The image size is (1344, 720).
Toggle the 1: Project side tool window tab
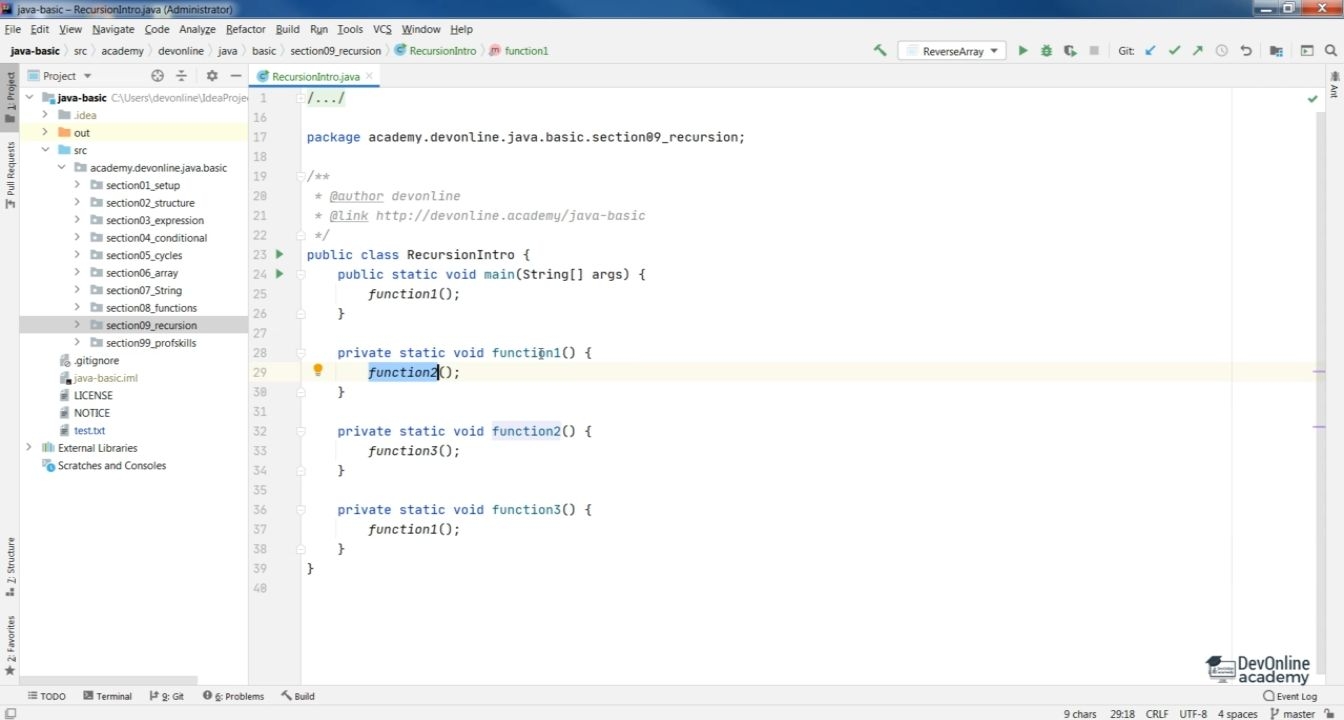tap(10, 97)
